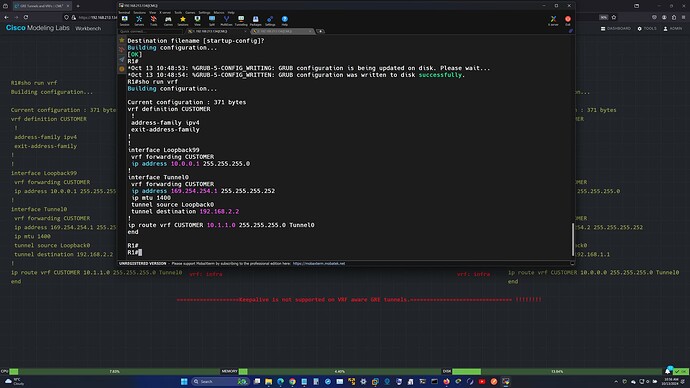
Task: Click the browser Reload button
Action: [26, 17]
